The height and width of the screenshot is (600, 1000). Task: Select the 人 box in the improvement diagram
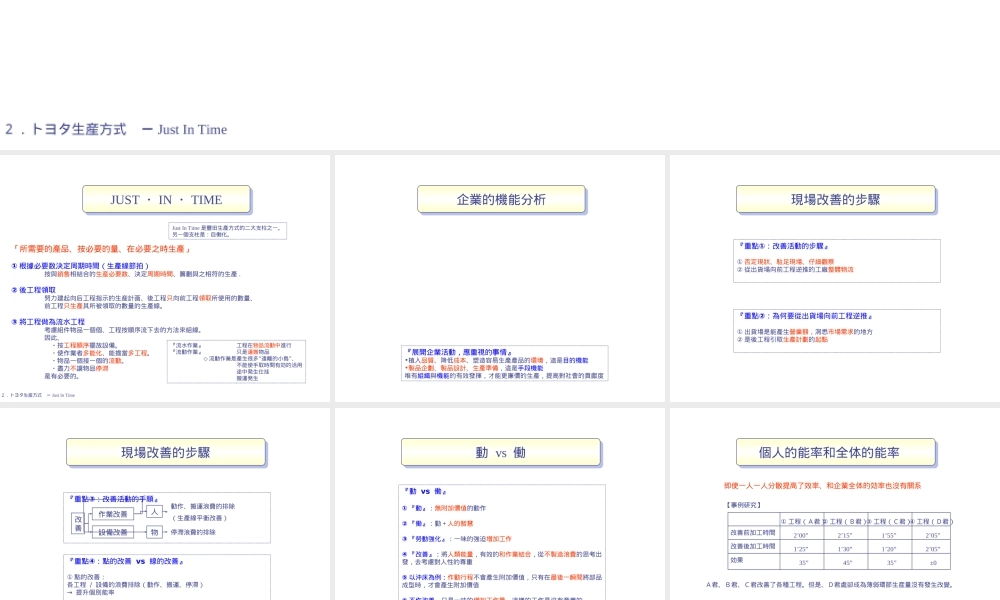154,511
